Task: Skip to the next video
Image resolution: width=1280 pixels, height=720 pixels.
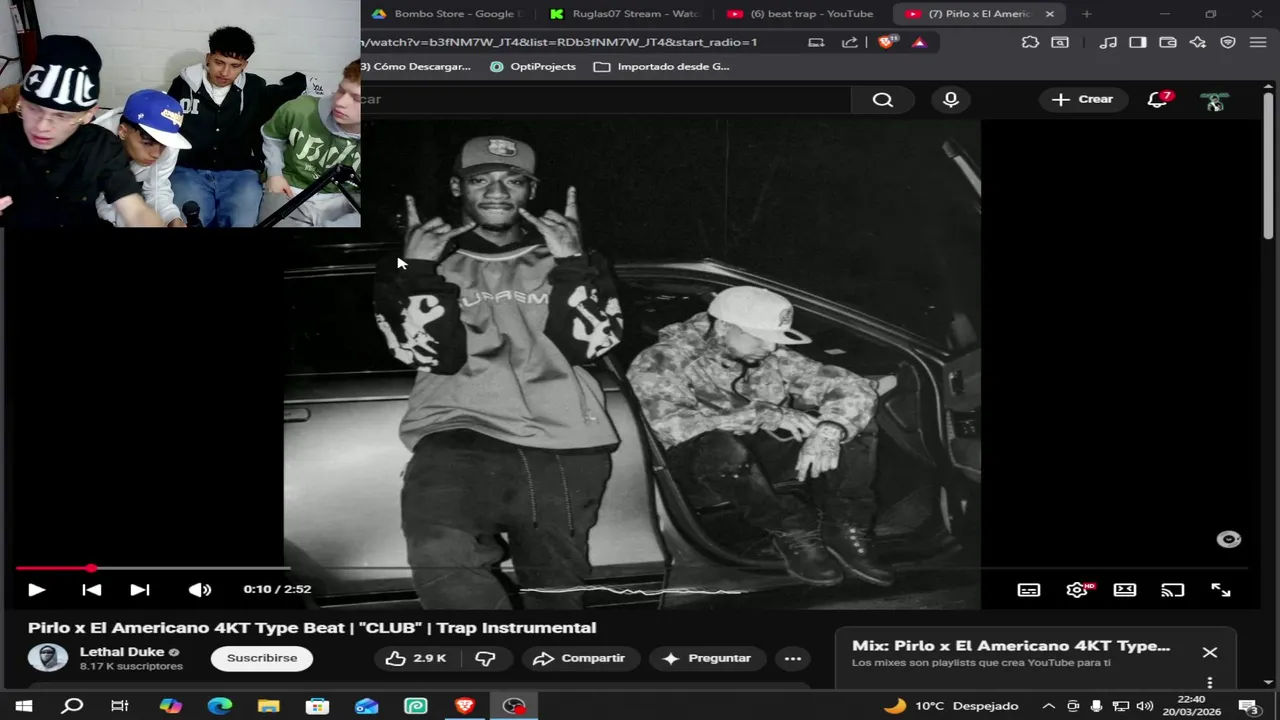Action: 140,590
